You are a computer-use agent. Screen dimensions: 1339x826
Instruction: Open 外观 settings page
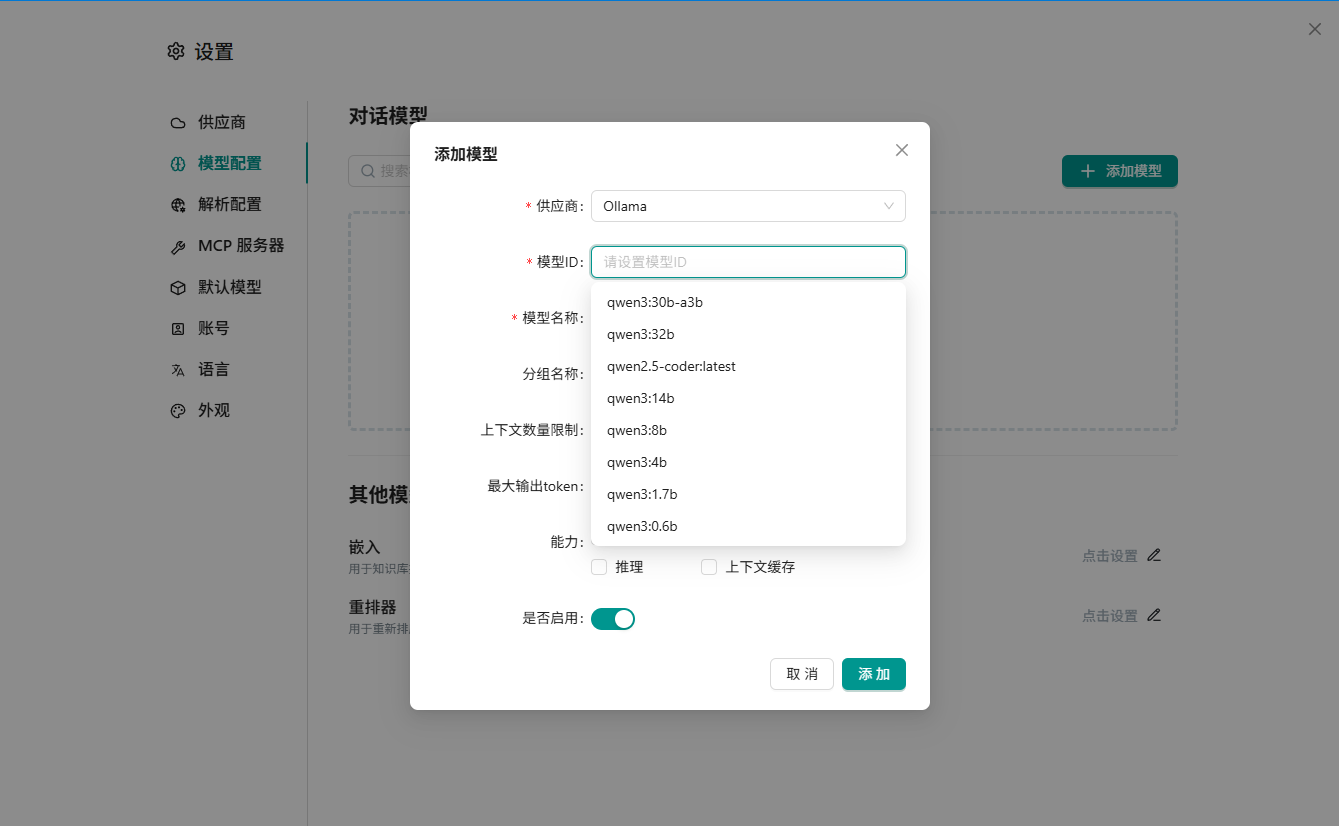[x=214, y=410]
